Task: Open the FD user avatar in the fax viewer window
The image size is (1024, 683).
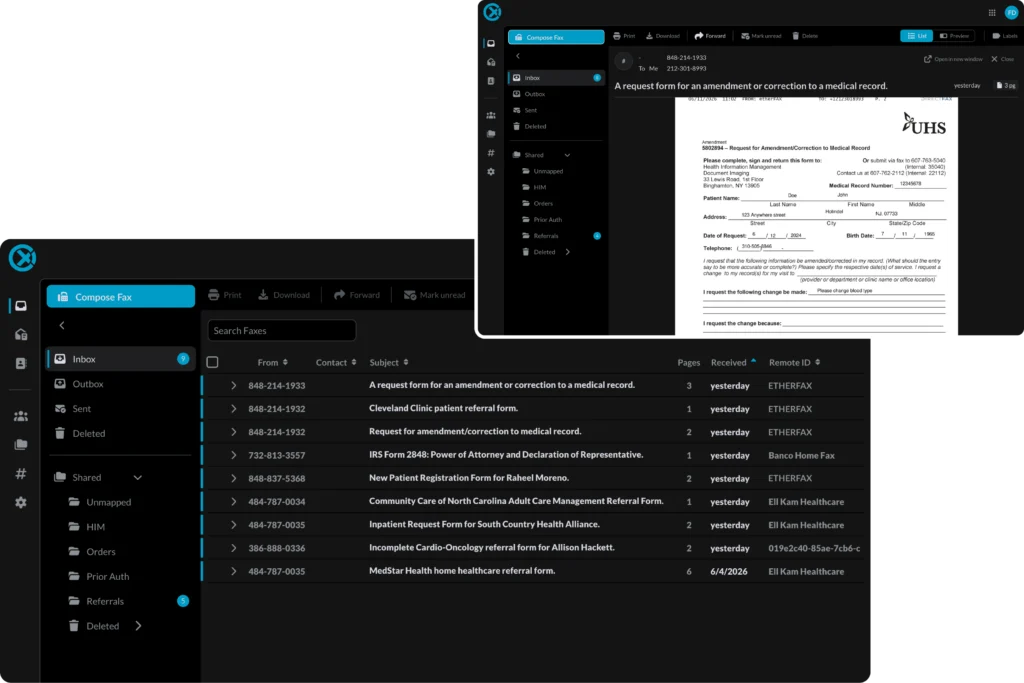Action: point(1012,12)
